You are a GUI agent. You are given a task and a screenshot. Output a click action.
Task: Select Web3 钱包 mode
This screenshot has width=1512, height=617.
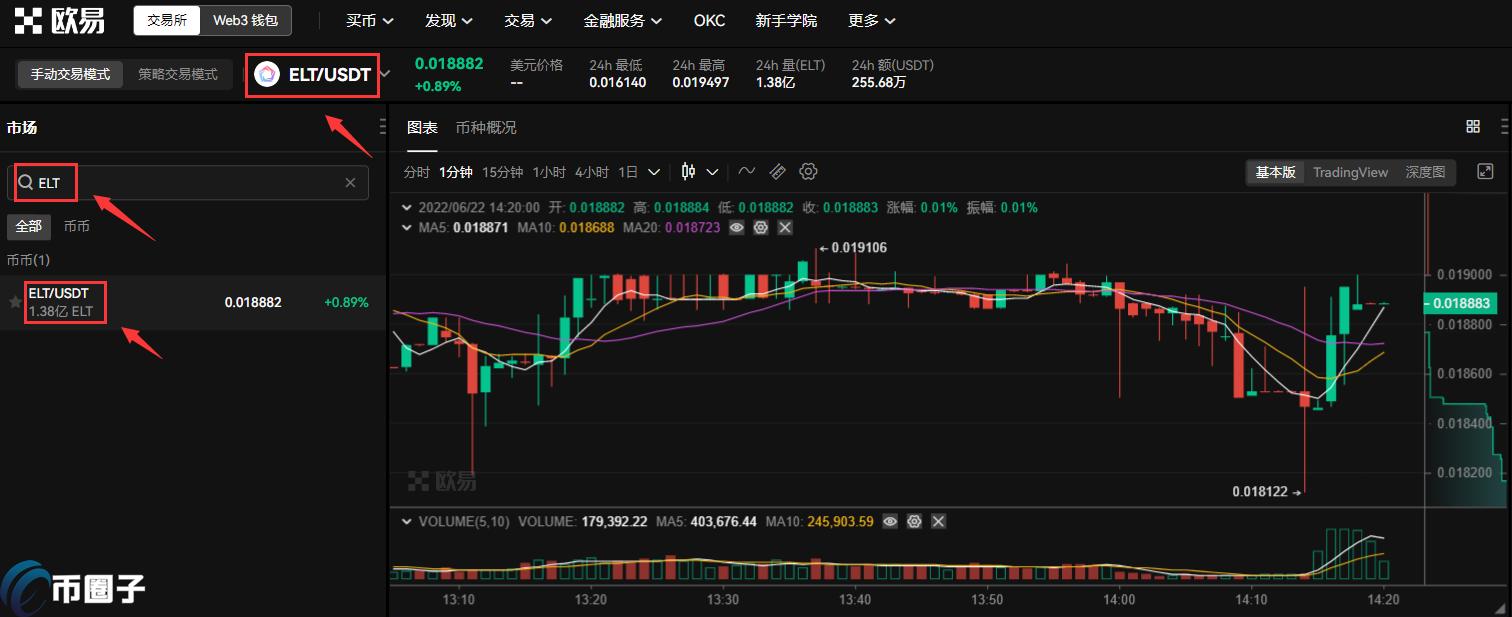(x=246, y=20)
